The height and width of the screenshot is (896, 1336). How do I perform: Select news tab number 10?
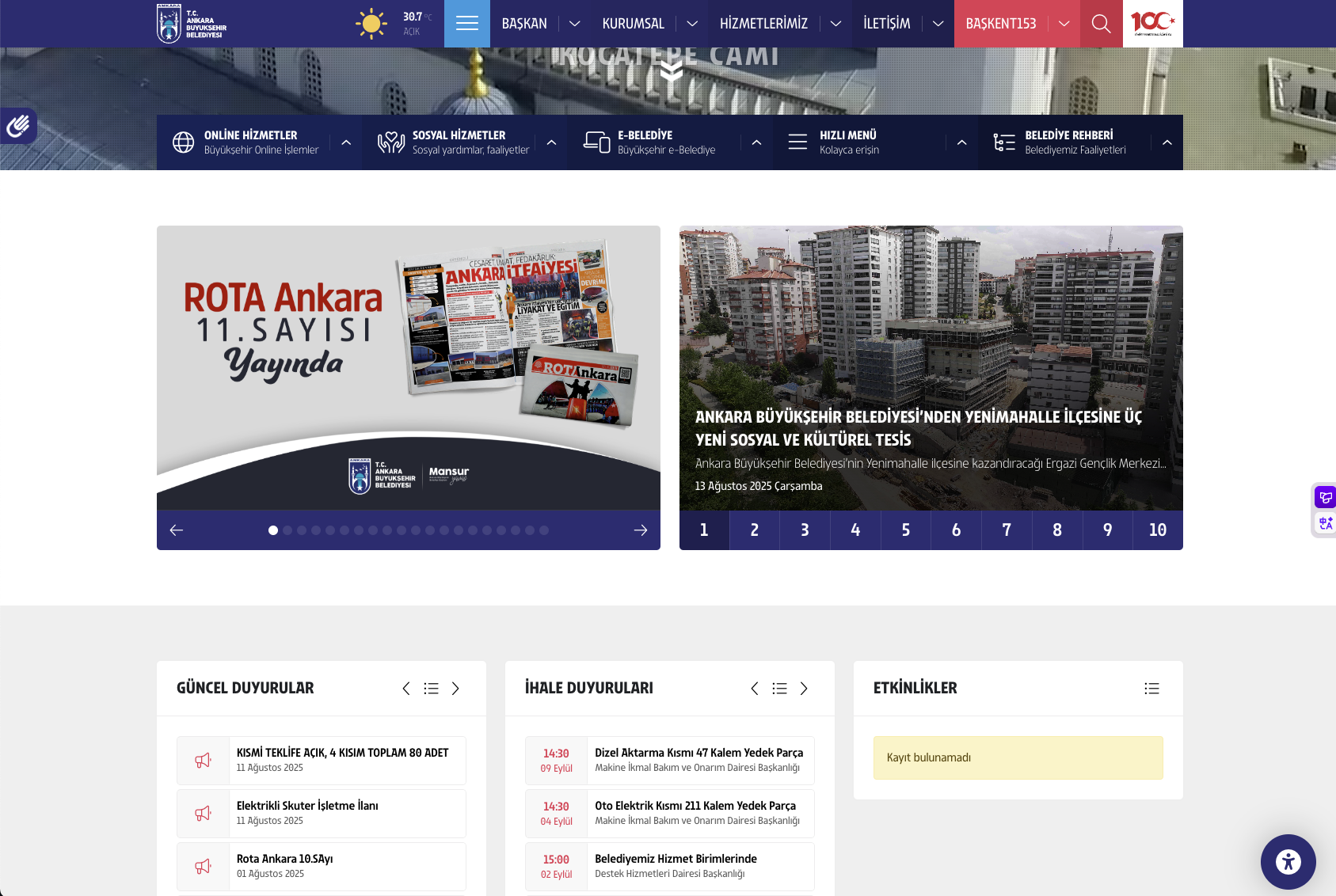click(x=1158, y=530)
